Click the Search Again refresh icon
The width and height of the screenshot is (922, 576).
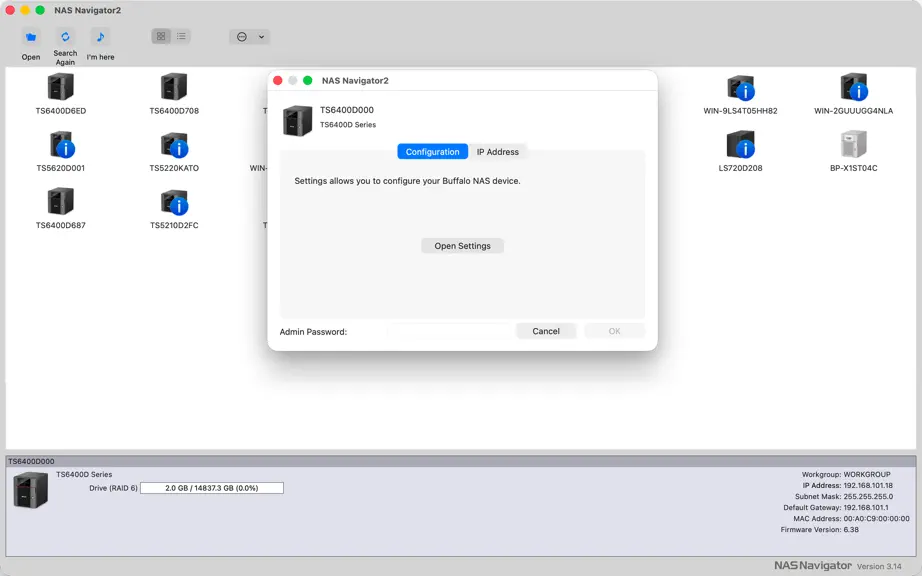pyautogui.click(x=65, y=36)
